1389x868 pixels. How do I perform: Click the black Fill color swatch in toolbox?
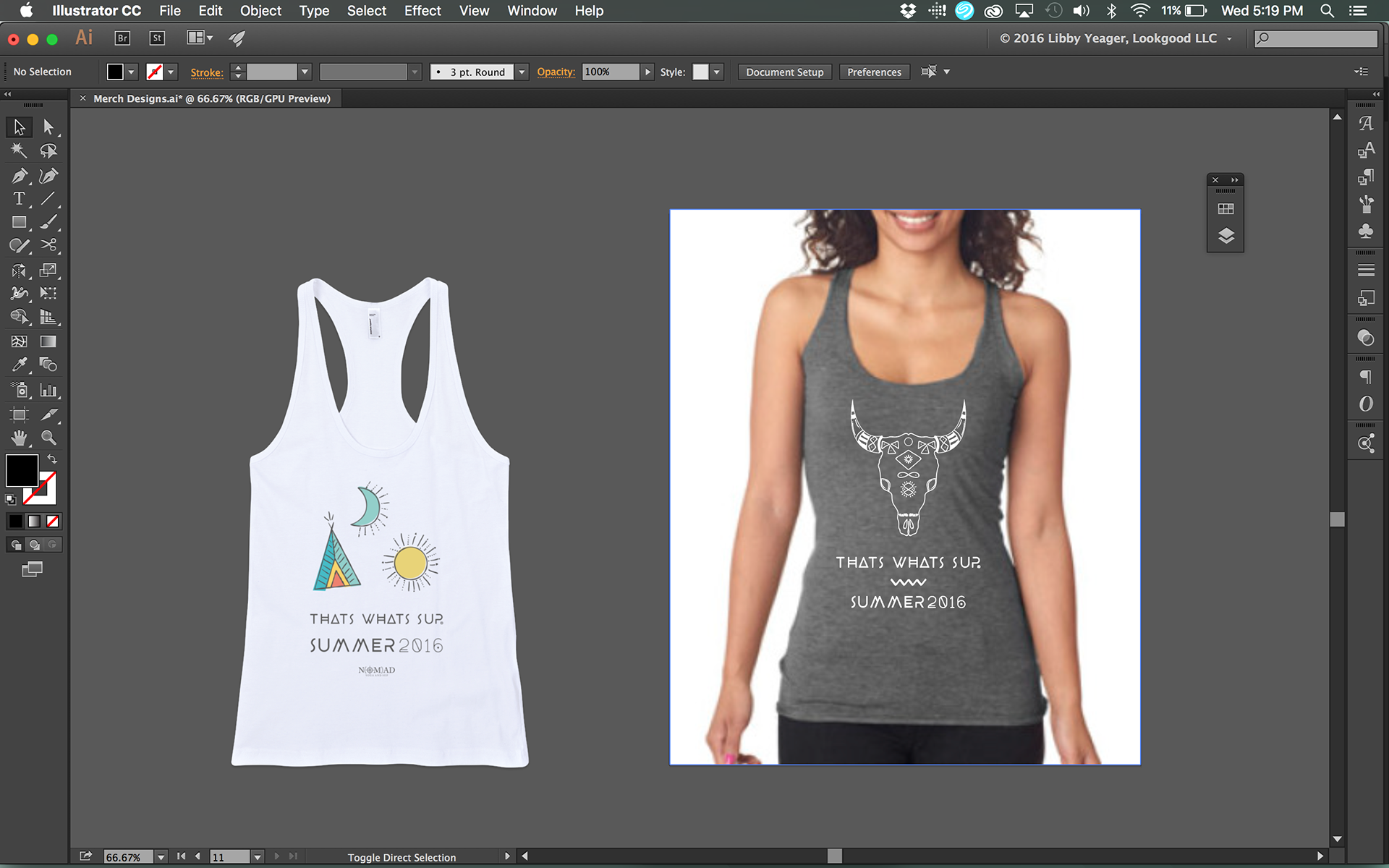20,470
